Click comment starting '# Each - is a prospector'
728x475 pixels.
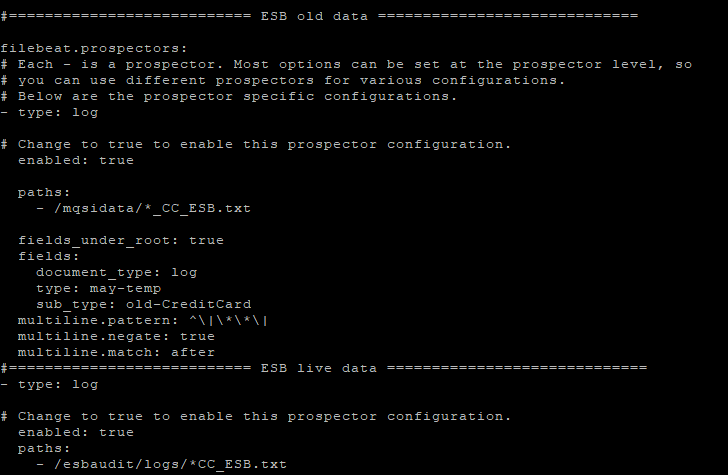click(x=346, y=65)
